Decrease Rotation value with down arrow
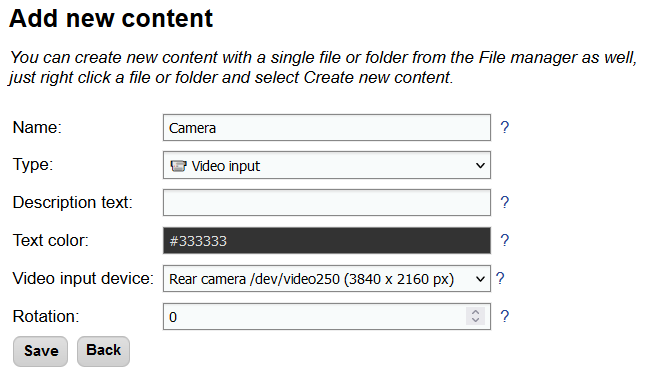The height and width of the screenshot is (383, 648). point(475,320)
